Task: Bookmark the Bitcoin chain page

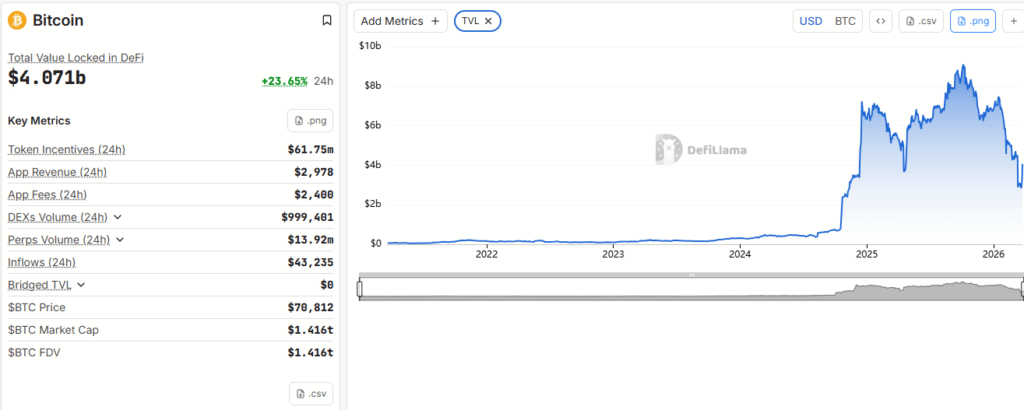Action: 326,20
